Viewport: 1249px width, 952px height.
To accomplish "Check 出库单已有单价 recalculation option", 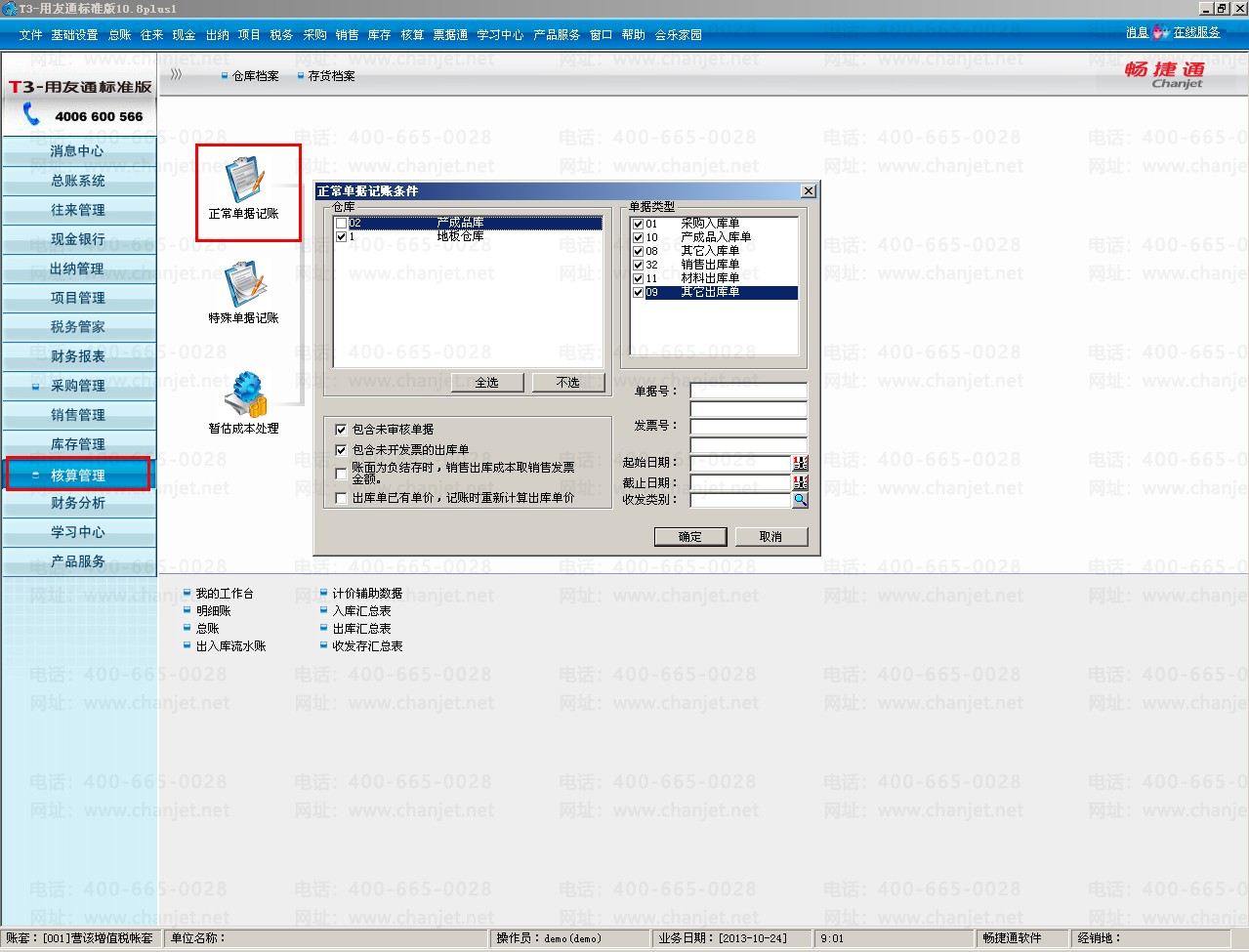I will click(x=341, y=498).
